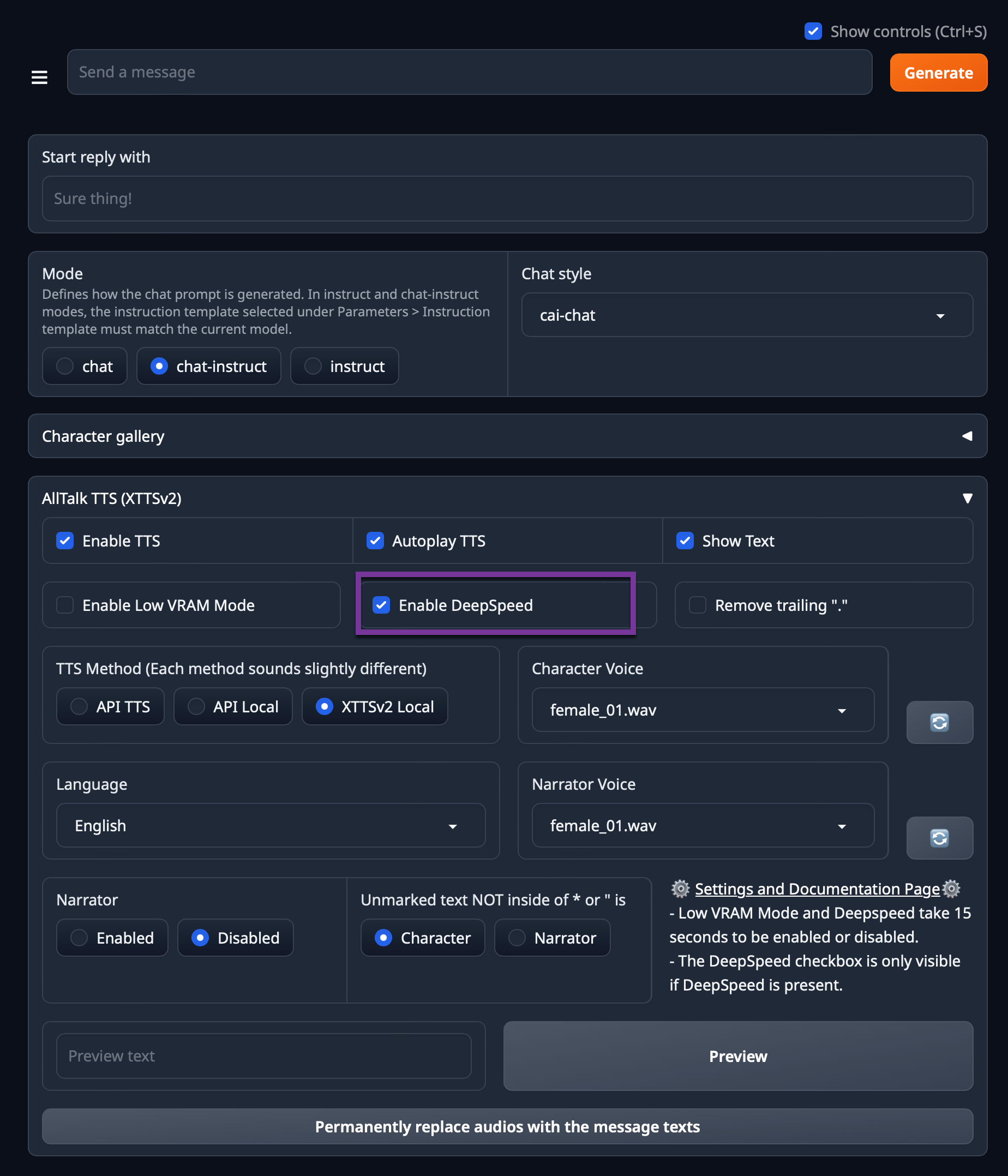Image resolution: width=1008 pixels, height=1176 pixels.
Task: Enable Low VRAM Mode checkbox
Action: pos(65,605)
